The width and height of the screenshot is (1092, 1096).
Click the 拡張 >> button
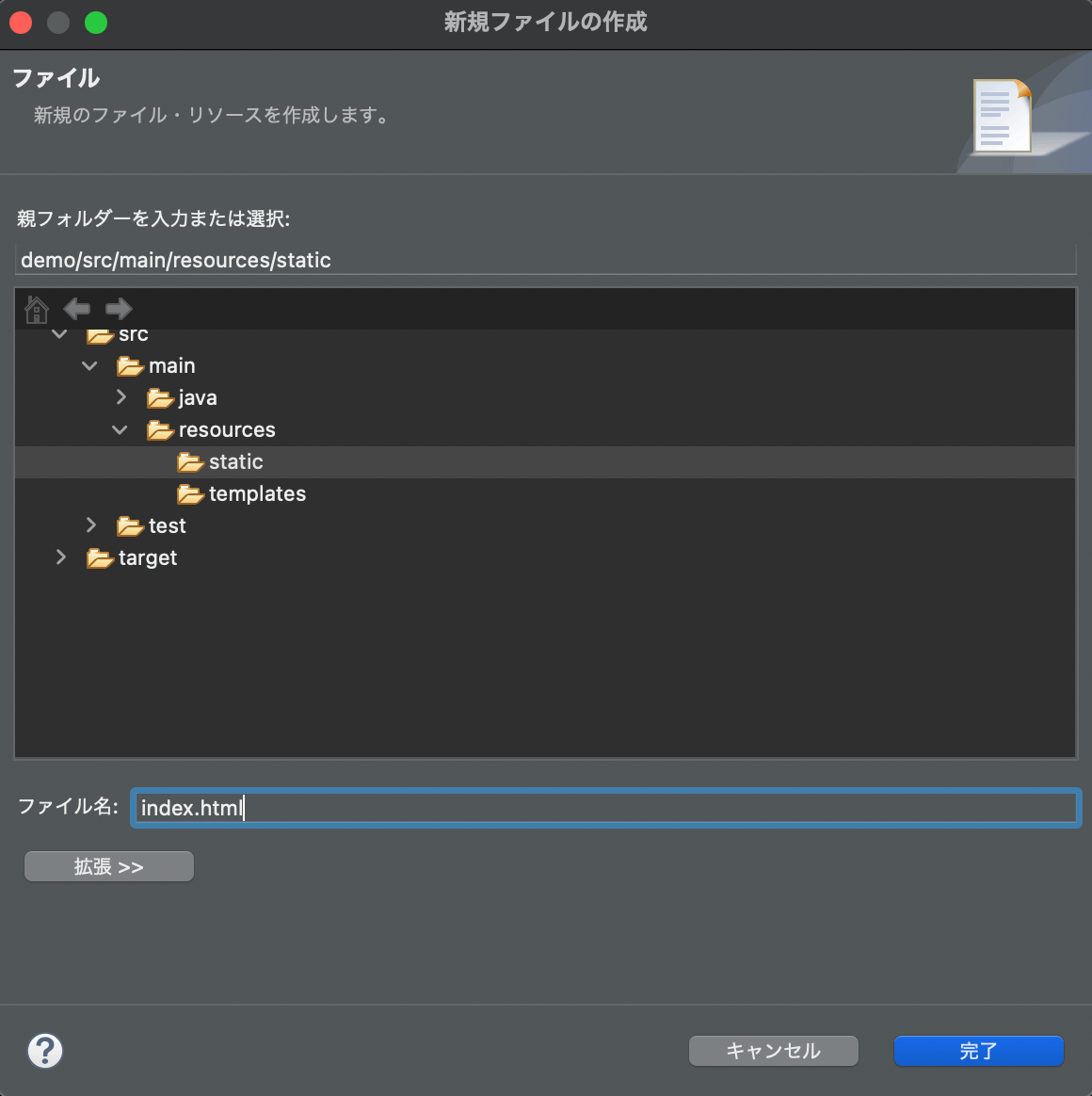coord(109,867)
